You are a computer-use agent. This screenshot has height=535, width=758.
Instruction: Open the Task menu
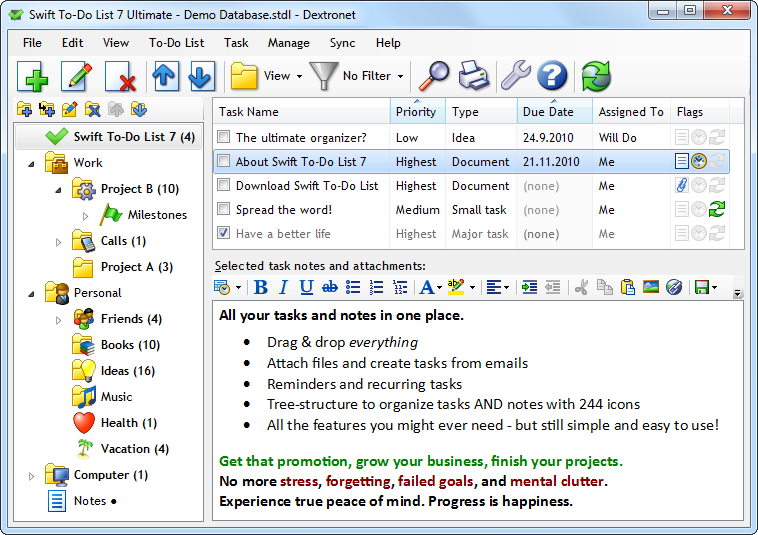[236, 43]
